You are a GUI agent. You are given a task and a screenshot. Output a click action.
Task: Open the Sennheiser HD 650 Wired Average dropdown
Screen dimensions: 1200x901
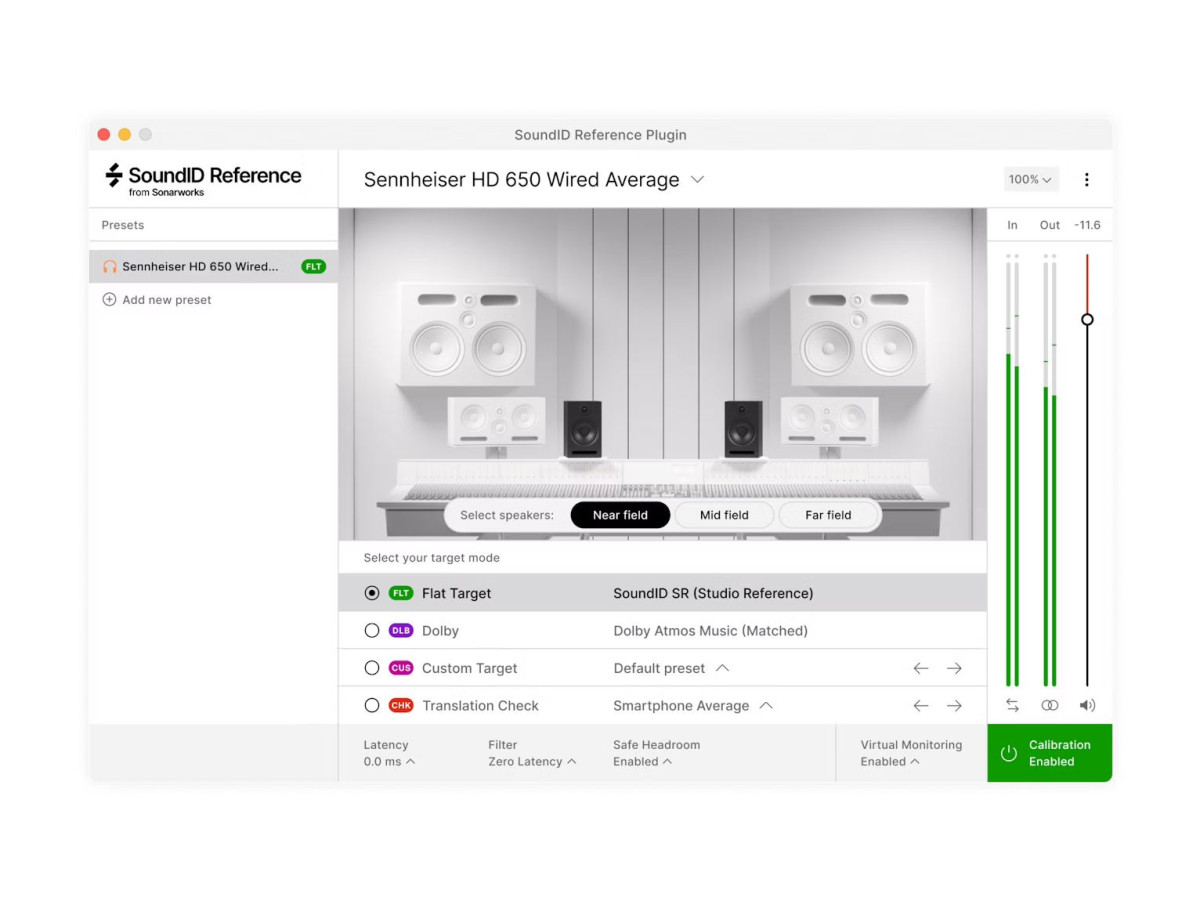pos(534,180)
